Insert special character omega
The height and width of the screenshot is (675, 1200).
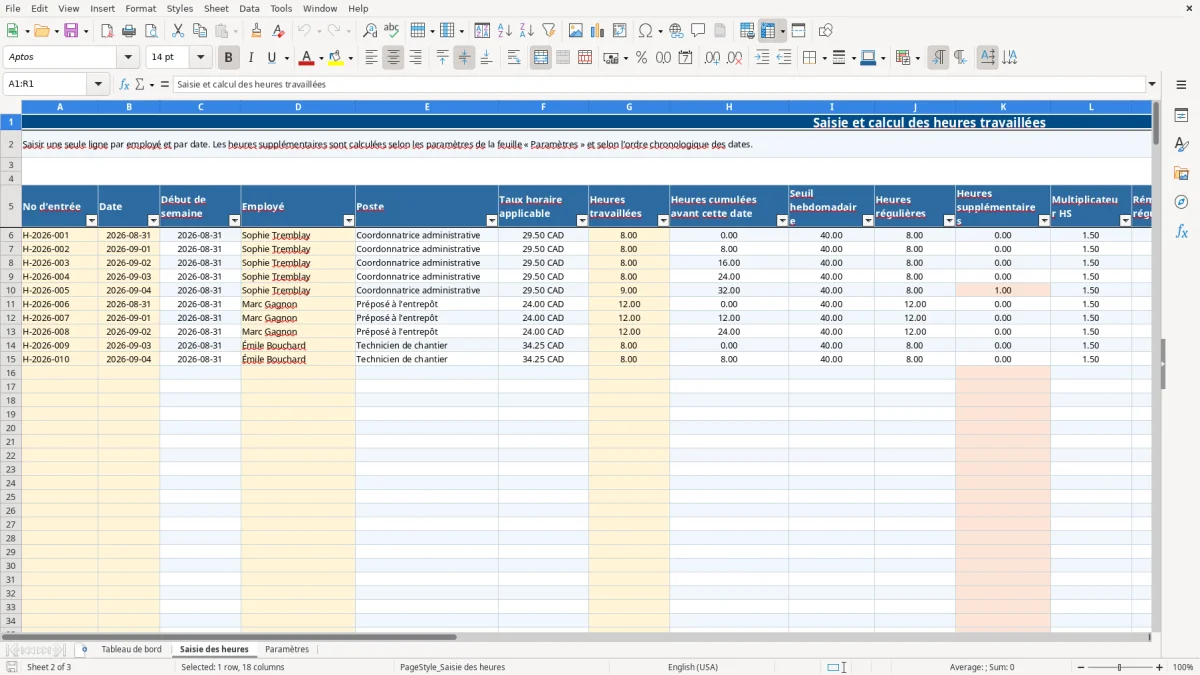tap(646, 31)
